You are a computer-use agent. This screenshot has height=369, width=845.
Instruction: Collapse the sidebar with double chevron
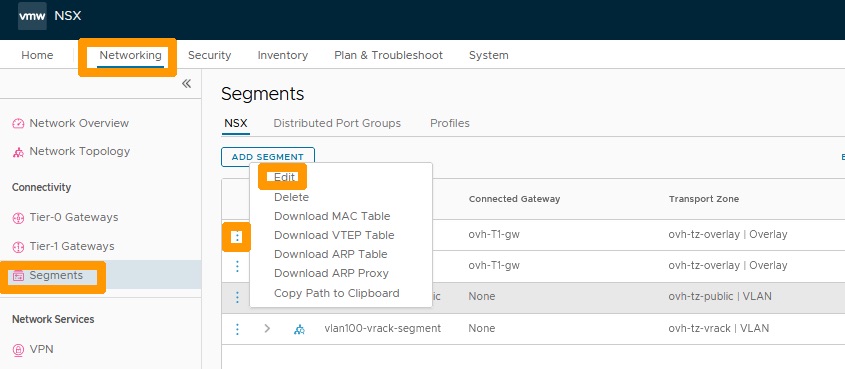(186, 83)
